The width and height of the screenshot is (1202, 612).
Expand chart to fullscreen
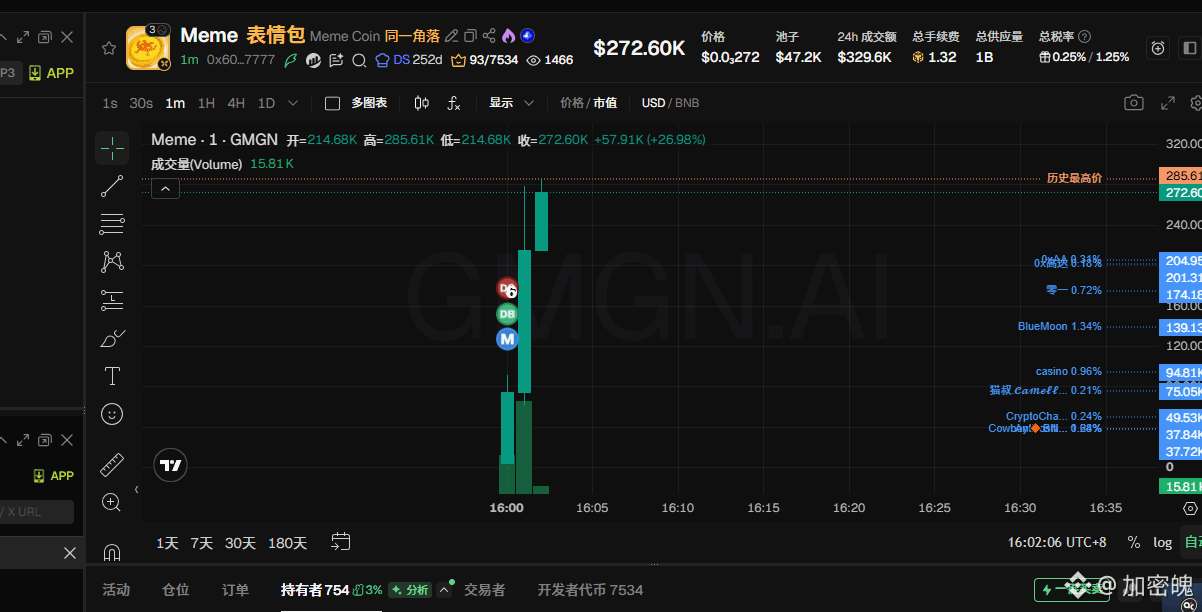(1167, 103)
